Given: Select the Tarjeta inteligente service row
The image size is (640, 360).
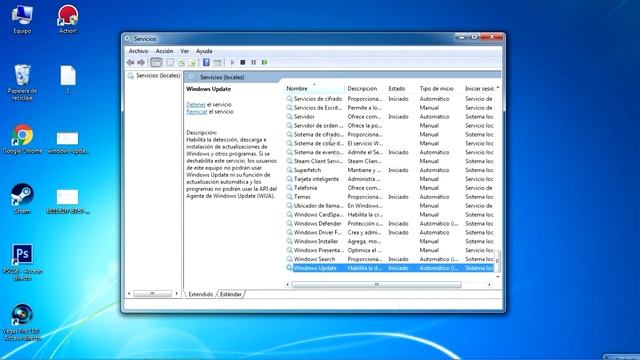Looking at the screenshot, I should click(390, 179).
